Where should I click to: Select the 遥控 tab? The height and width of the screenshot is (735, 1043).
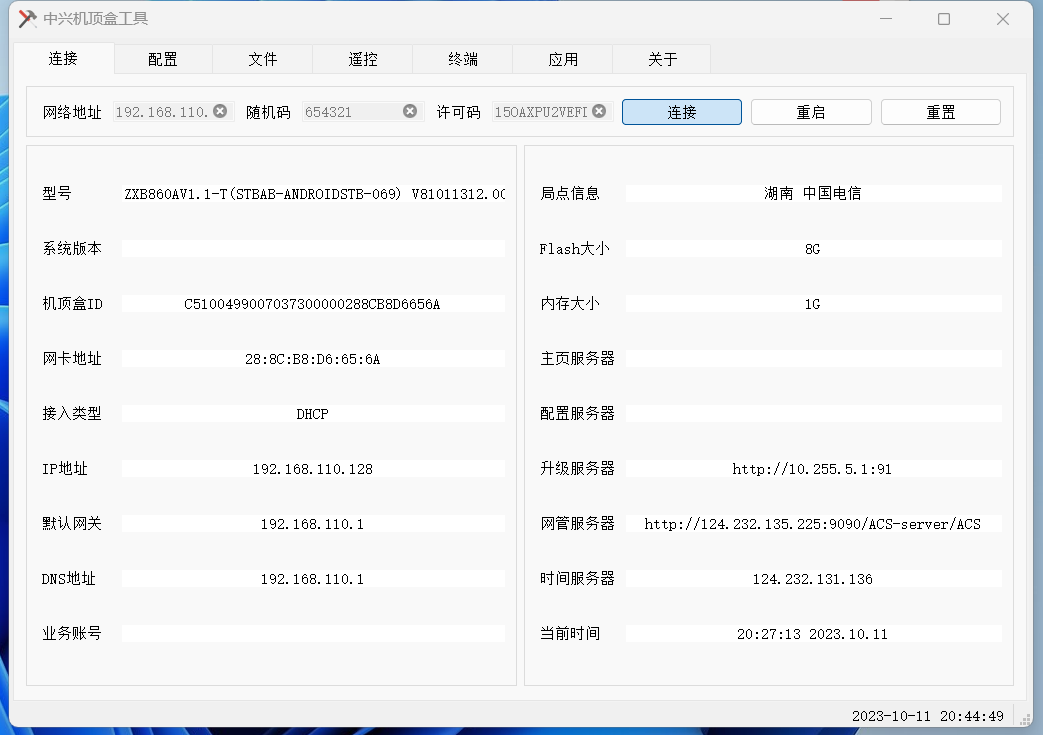coord(362,59)
